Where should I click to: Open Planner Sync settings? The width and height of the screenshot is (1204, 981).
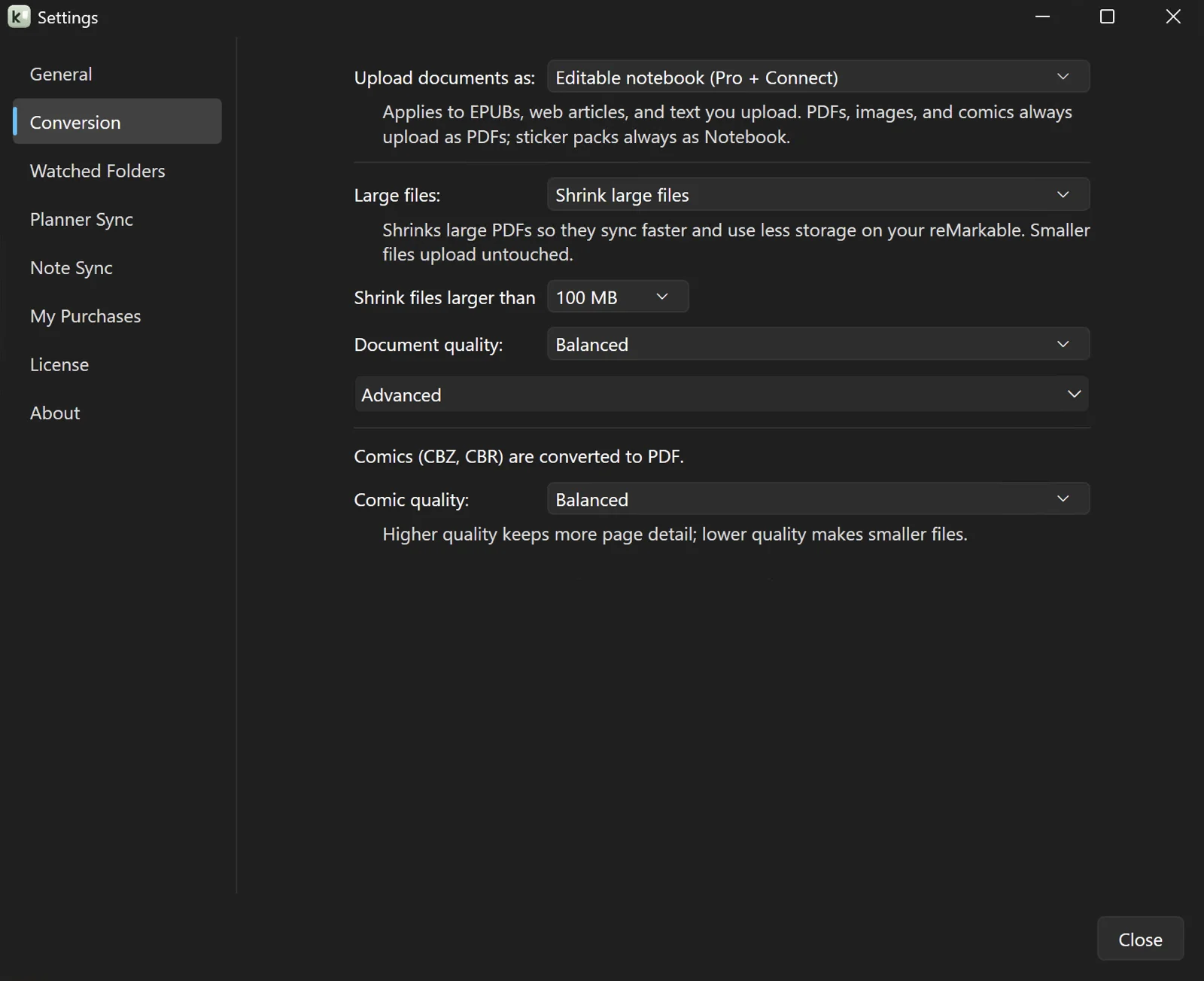[117, 219]
